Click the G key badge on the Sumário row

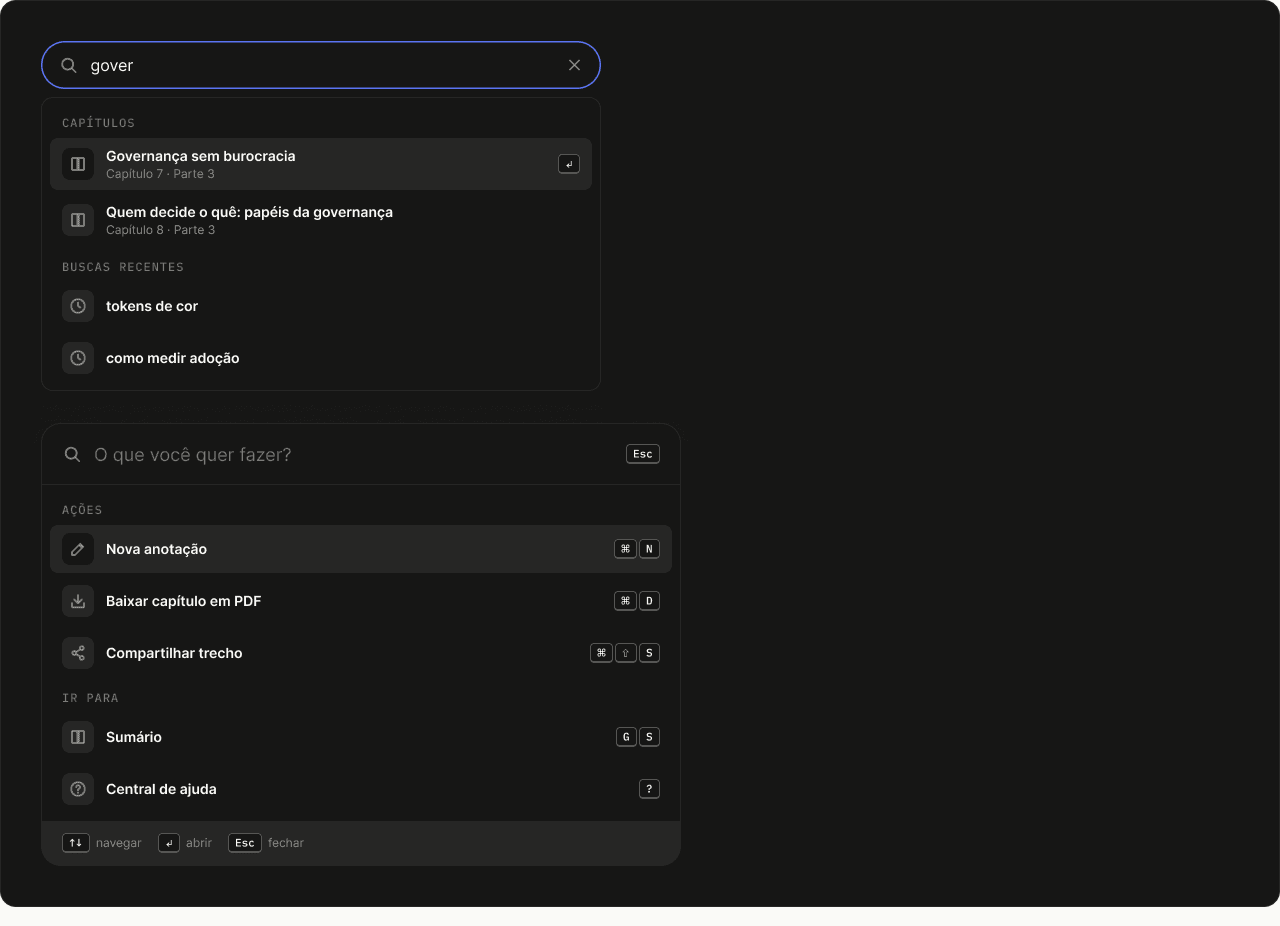[626, 737]
